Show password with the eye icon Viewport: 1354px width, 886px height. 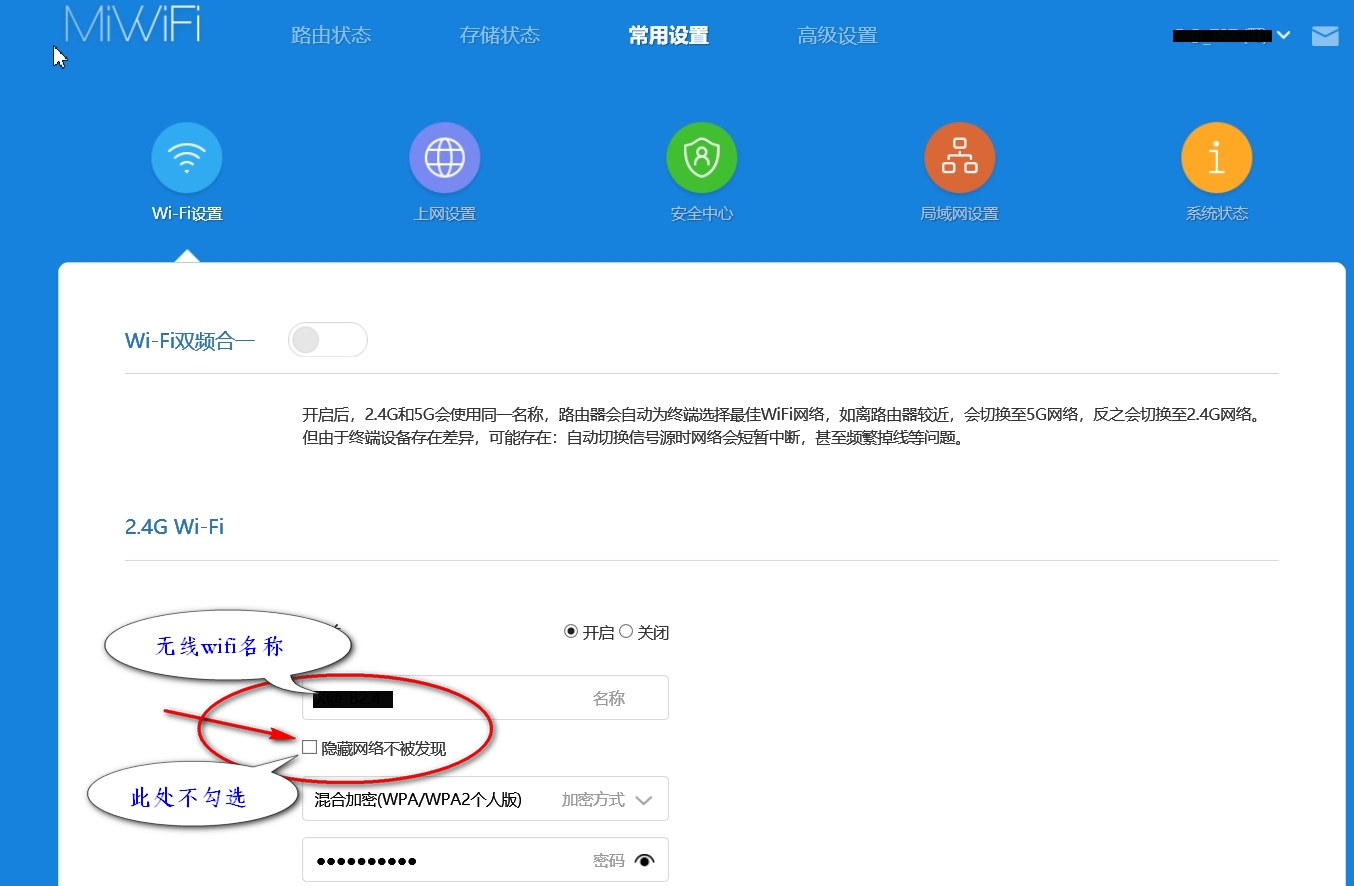pyautogui.click(x=644, y=860)
